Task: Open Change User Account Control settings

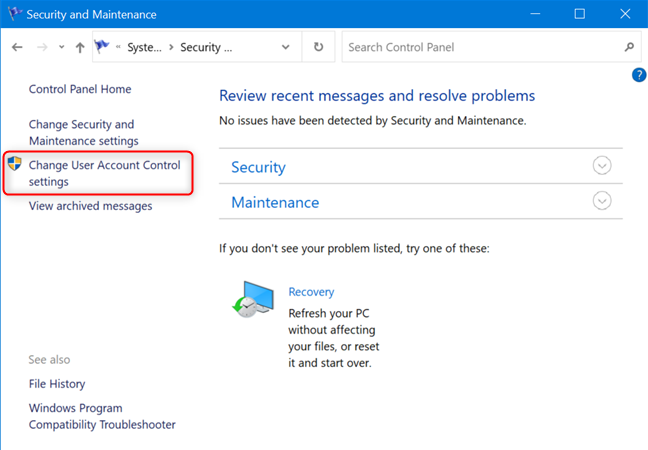Action: pyautogui.click(x=105, y=173)
